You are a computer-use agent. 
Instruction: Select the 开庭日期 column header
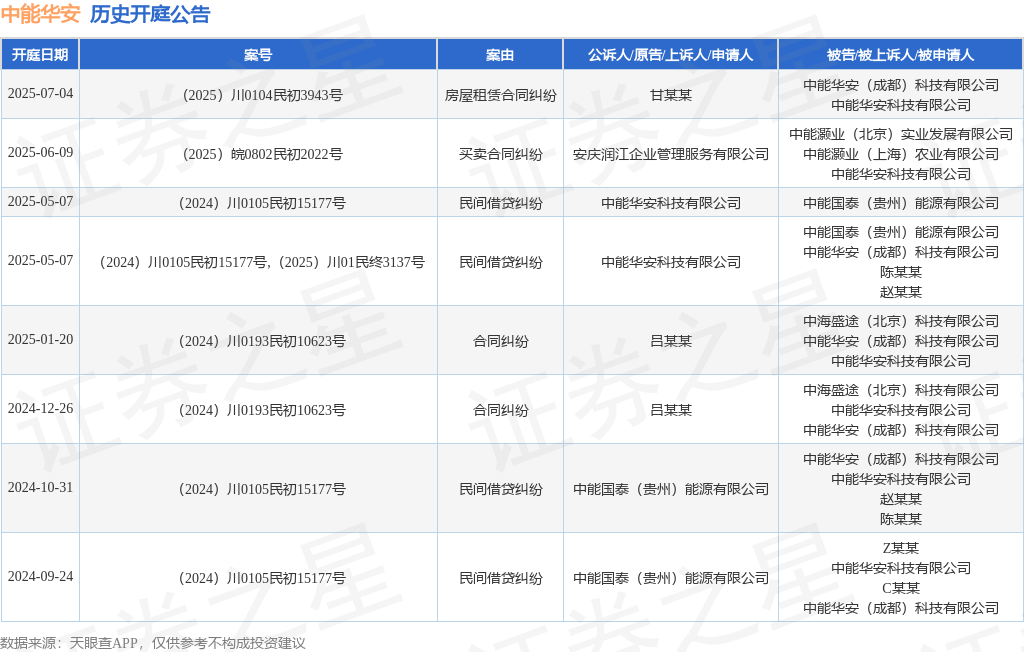coord(40,55)
